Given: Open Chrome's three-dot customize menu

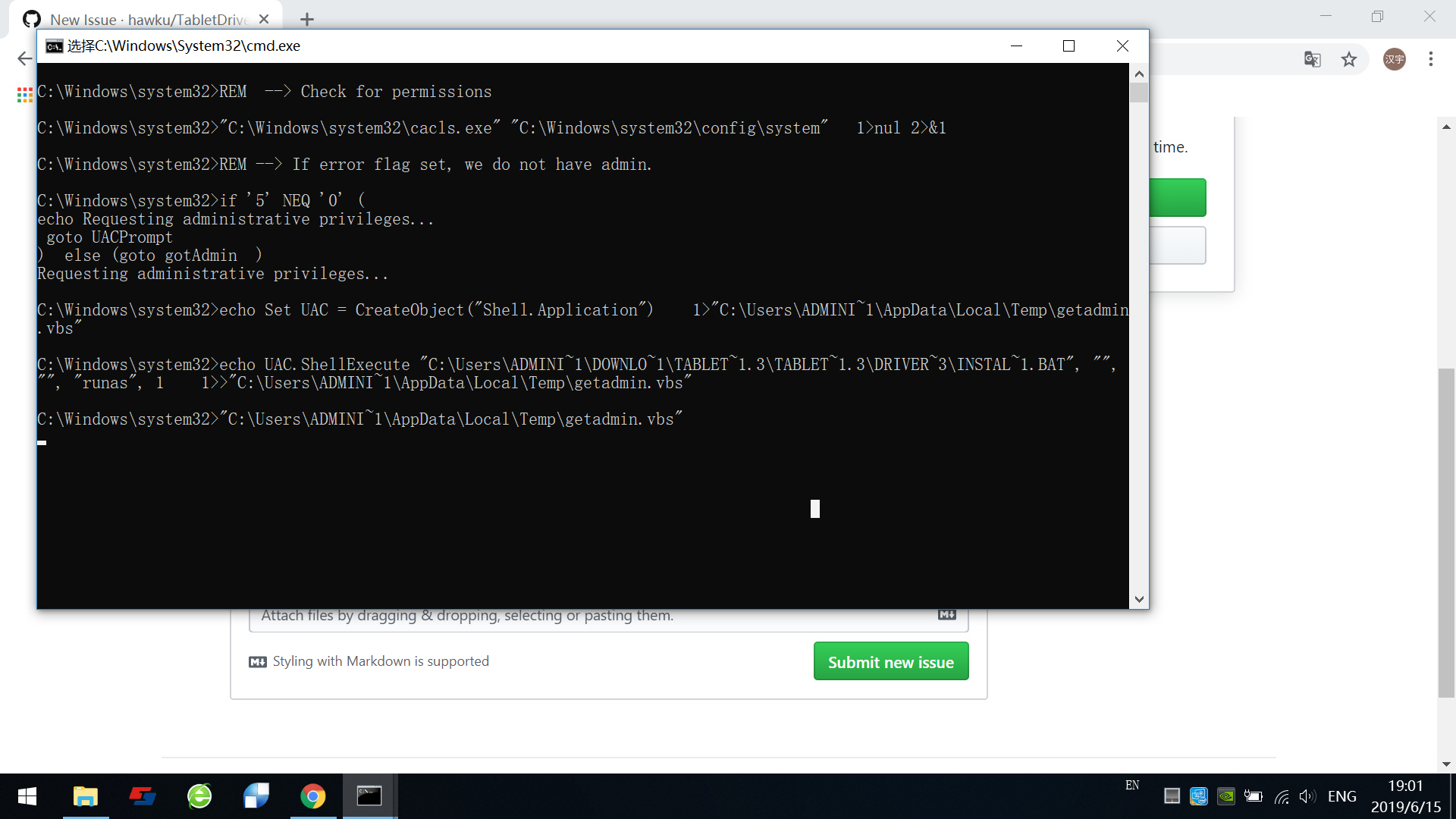Looking at the screenshot, I should pyautogui.click(x=1432, y=59).
